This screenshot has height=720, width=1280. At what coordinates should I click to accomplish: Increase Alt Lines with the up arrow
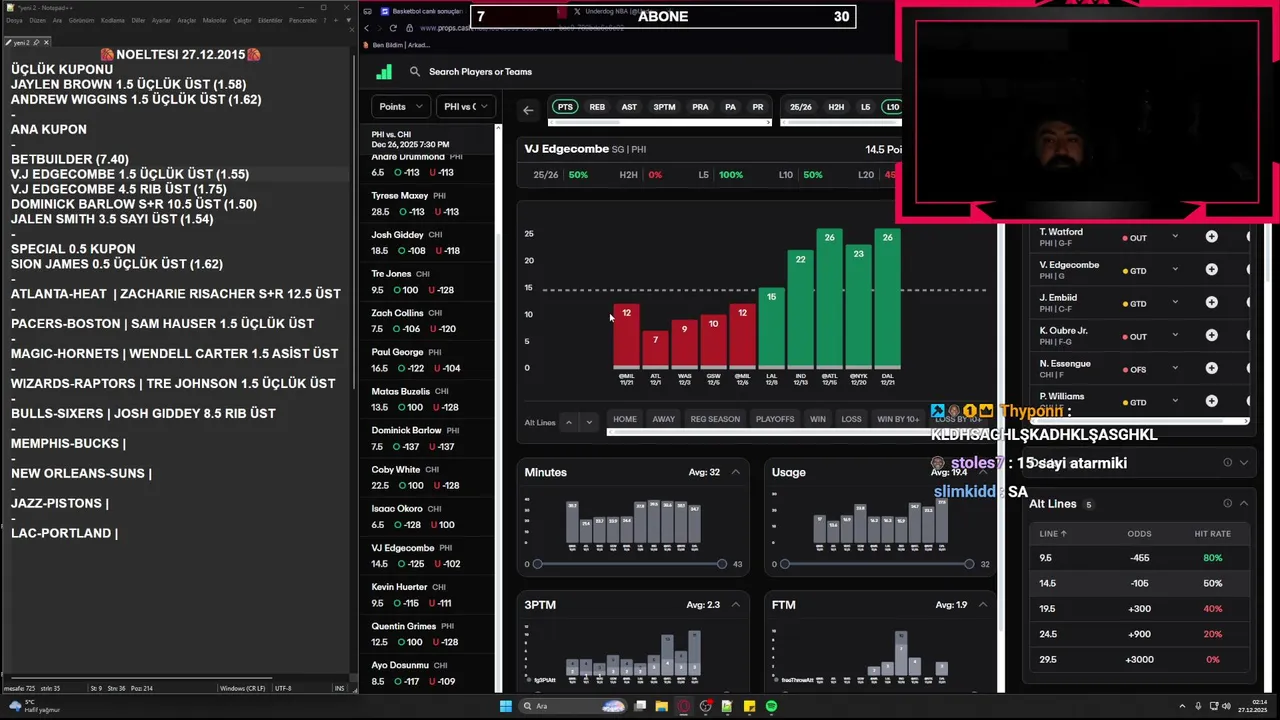pyautogui.click(x=569, y=422)
